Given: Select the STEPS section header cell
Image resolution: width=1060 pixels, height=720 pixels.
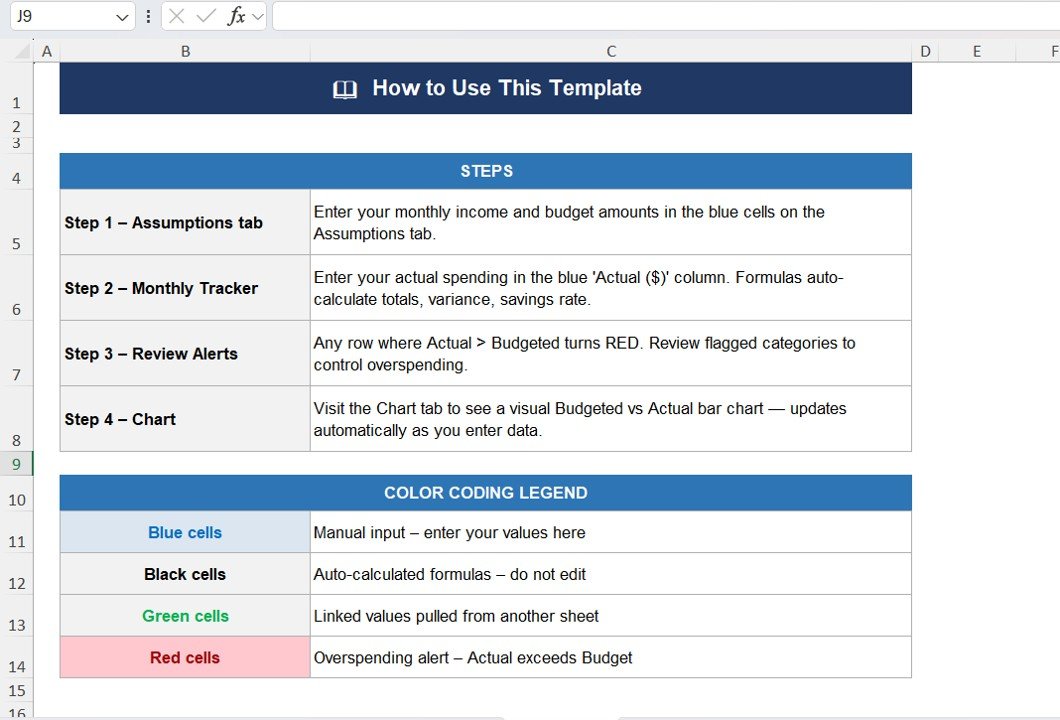Looking at the screenshot, I should pos(486,171).
